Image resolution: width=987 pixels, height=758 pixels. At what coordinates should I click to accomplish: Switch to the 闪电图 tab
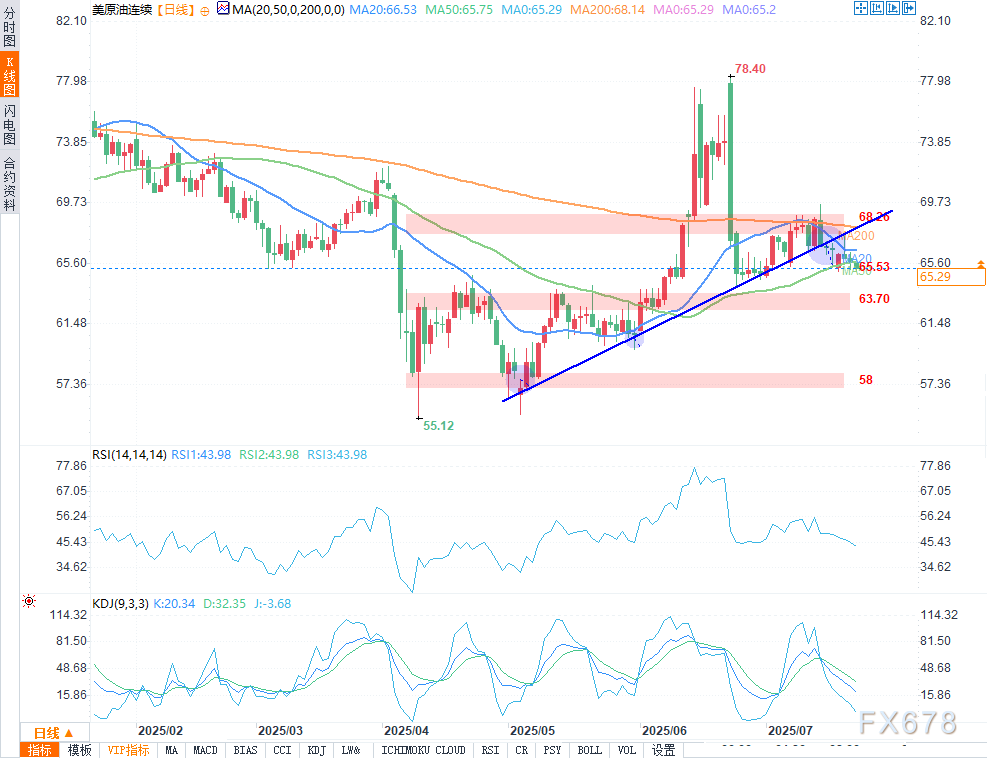(x=9, y=125)
